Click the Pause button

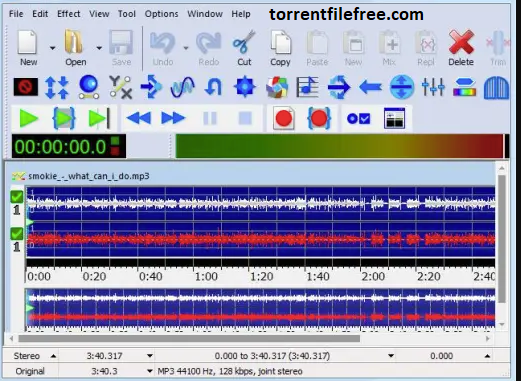coord(210,118)
